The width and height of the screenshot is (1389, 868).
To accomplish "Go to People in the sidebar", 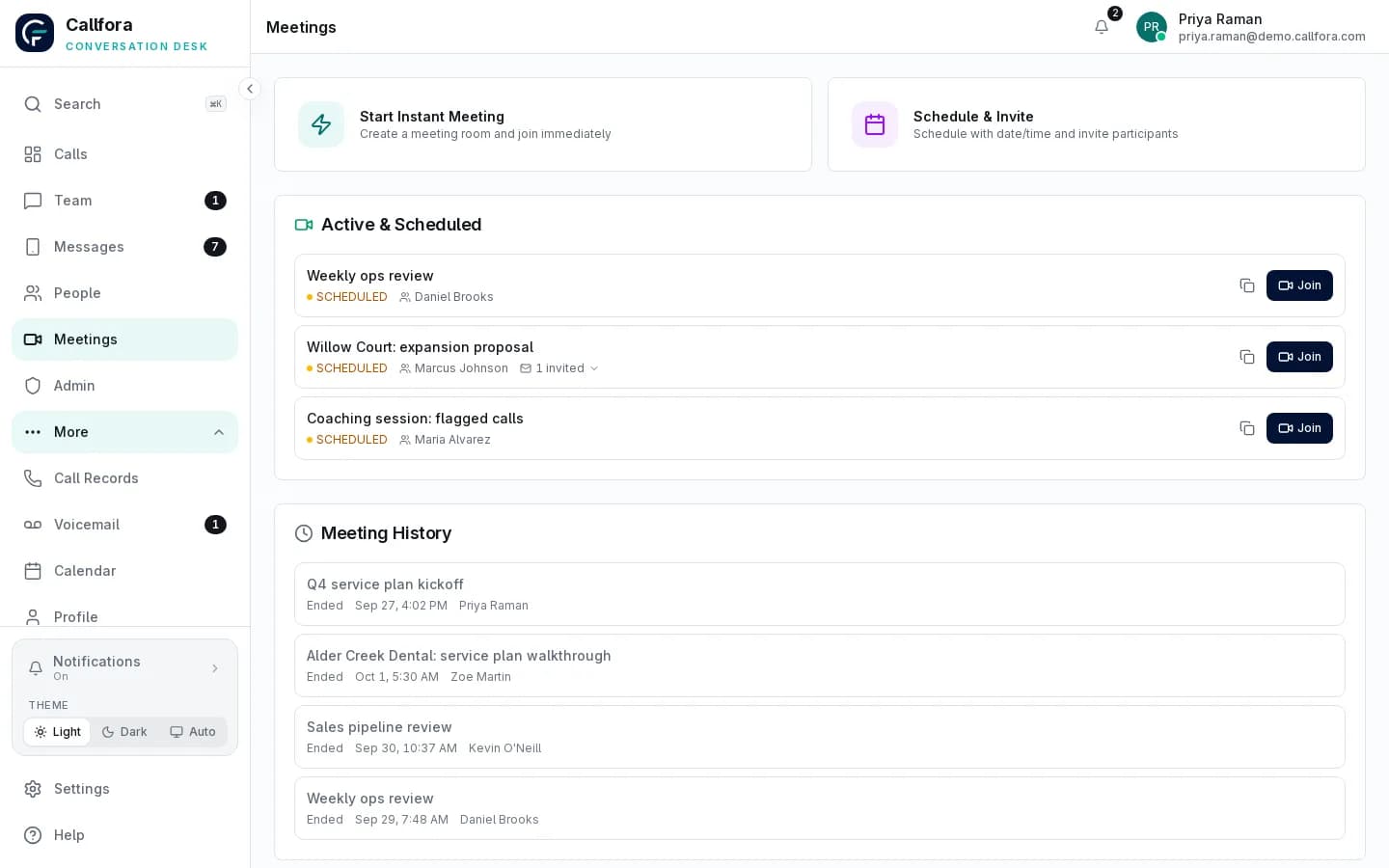I will click(124, 293).
